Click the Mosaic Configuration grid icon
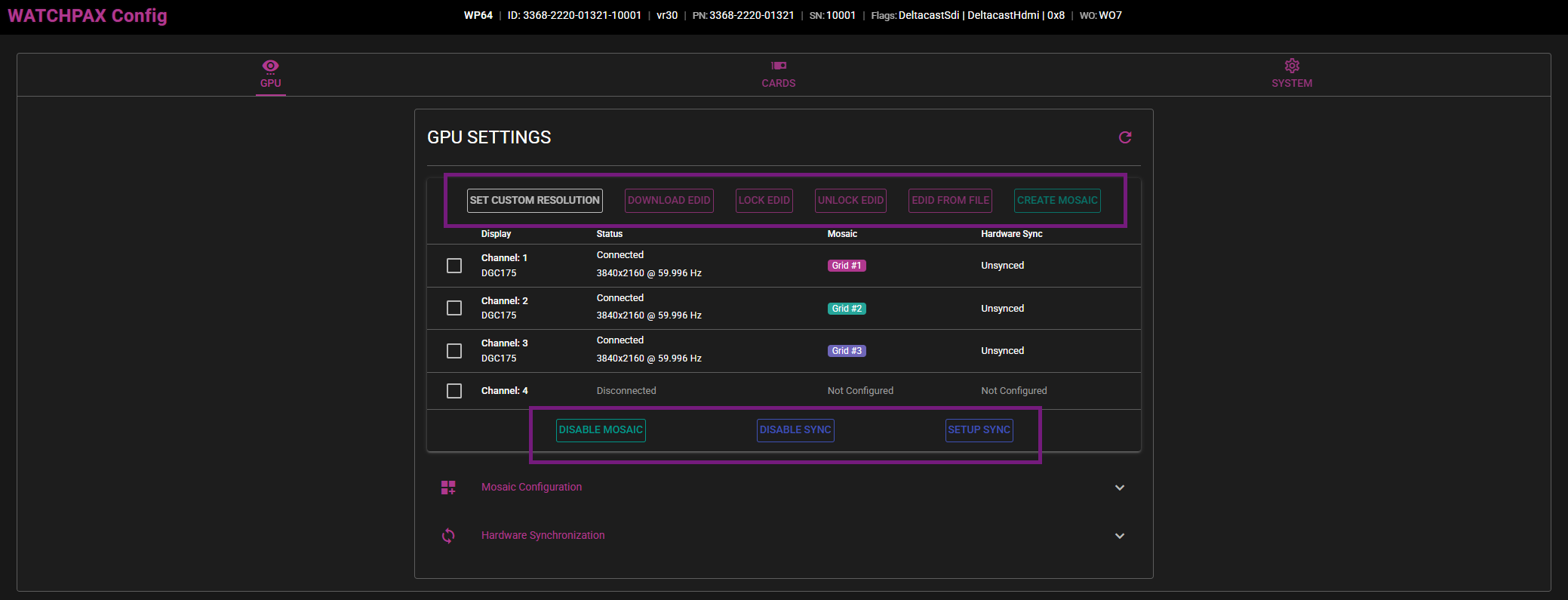This screenshot has width=1568, height=600. coord(448,488)
